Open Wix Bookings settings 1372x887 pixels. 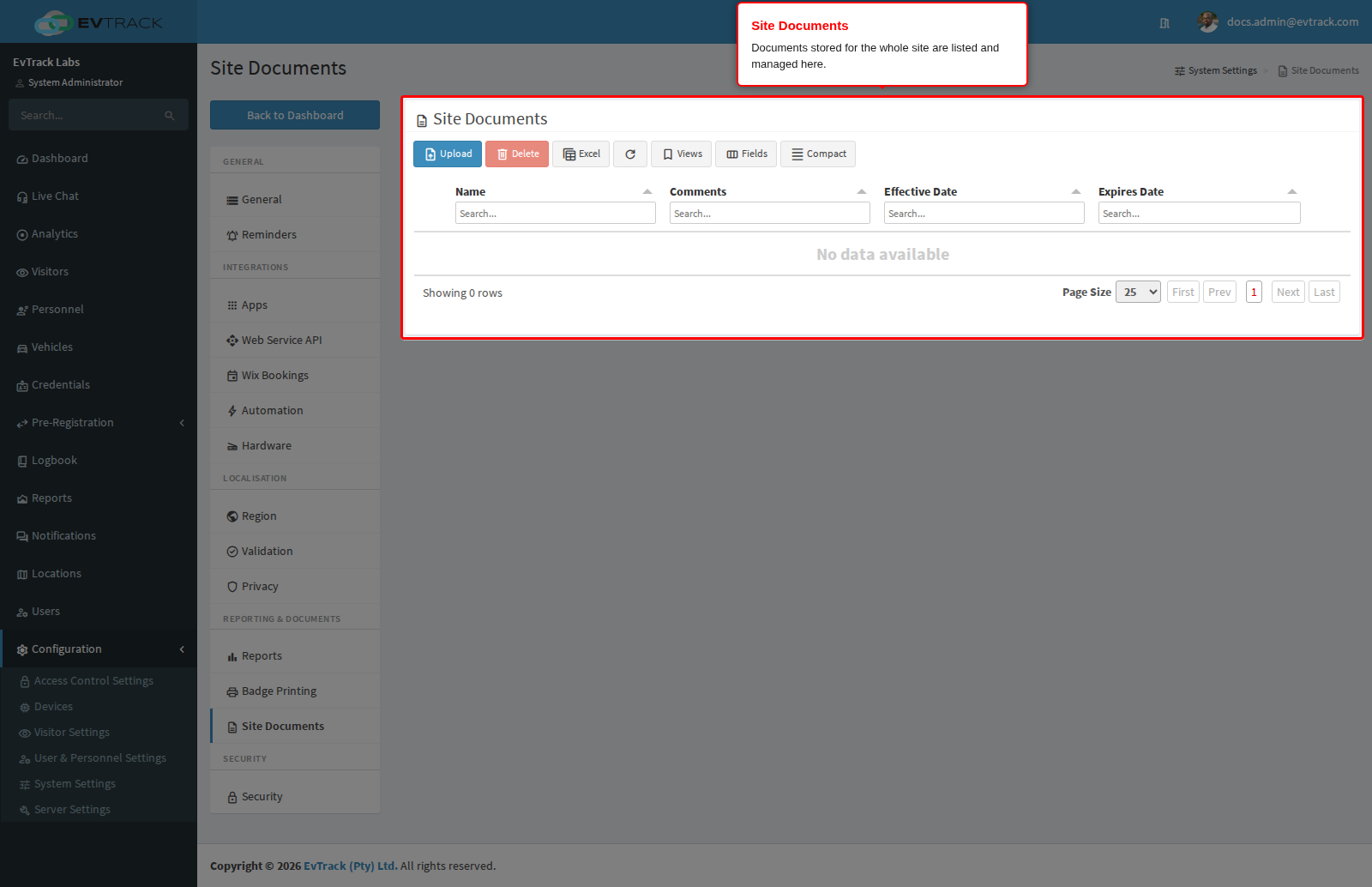tap(295, 376)
